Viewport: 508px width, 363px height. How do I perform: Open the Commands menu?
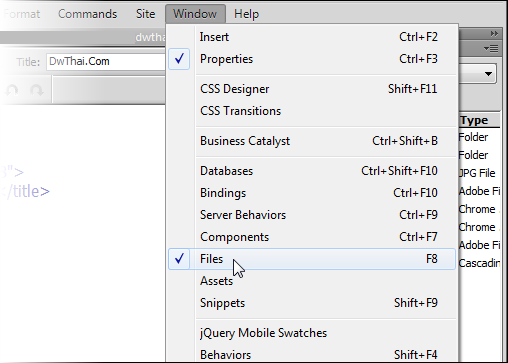pos(87,14)
